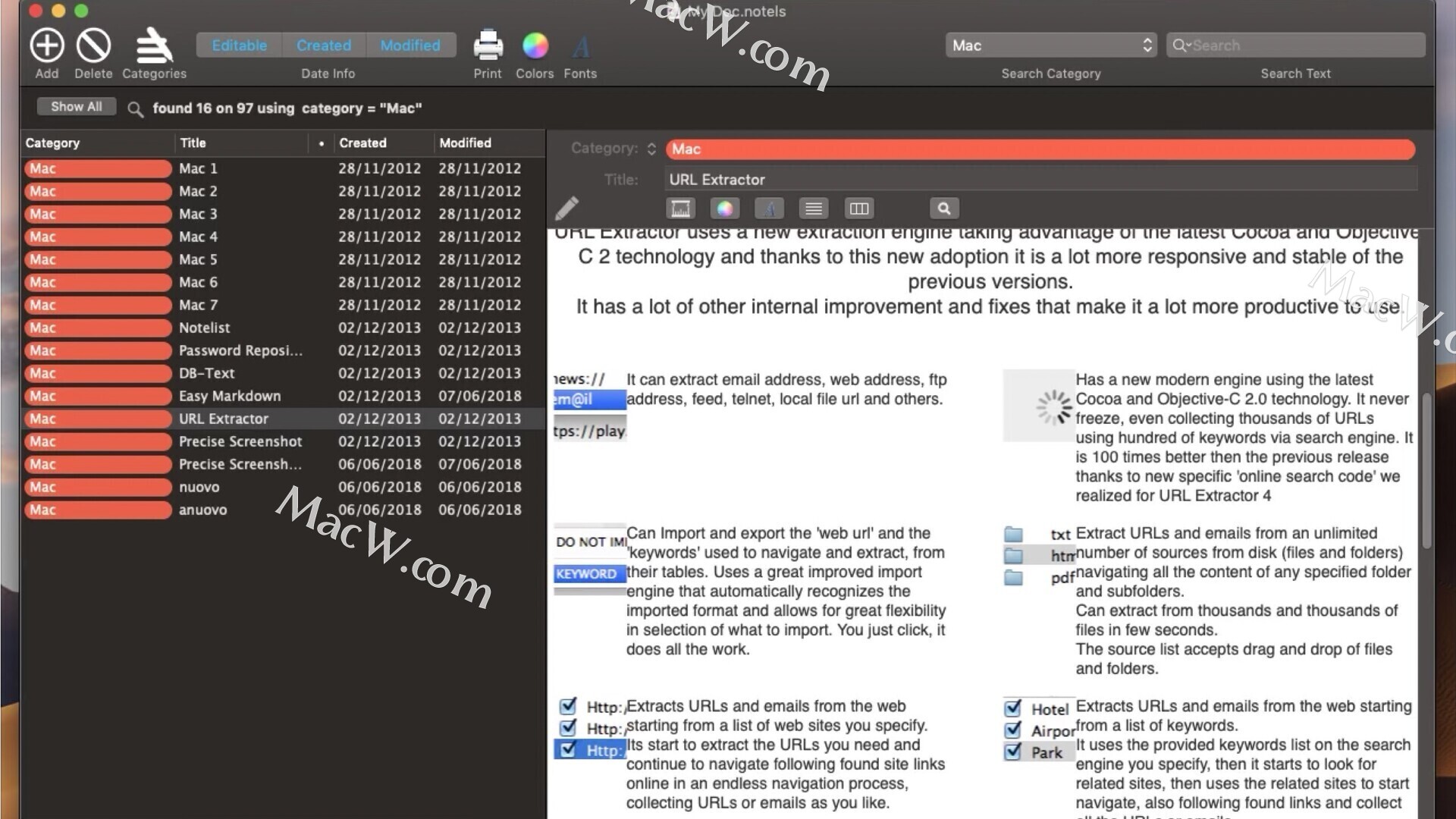The image size is (1456, 819).
Task: Open the search options arrow in Search field
Action: point(1189,45)
